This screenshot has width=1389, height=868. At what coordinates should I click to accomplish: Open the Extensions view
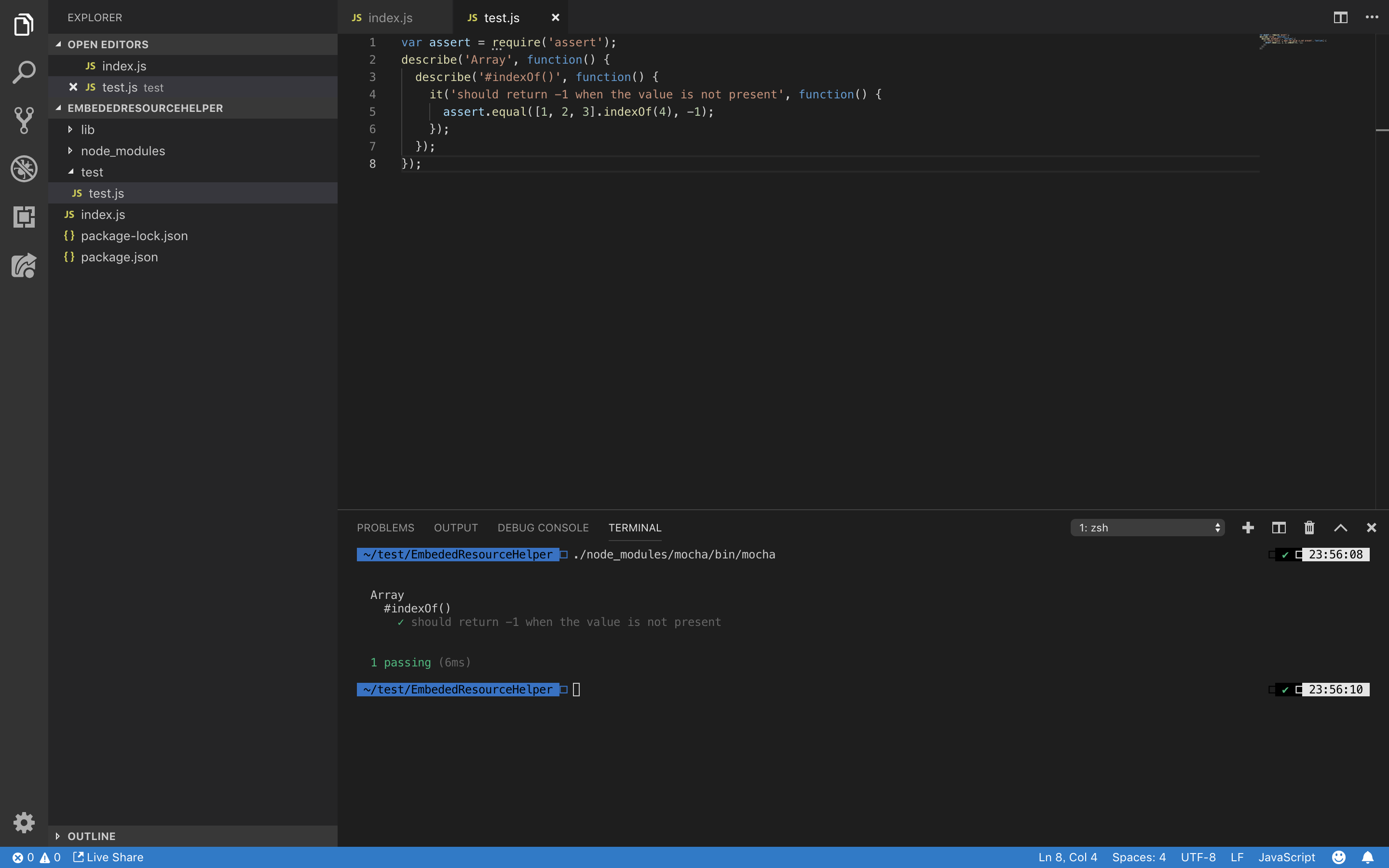pos(24,217)
